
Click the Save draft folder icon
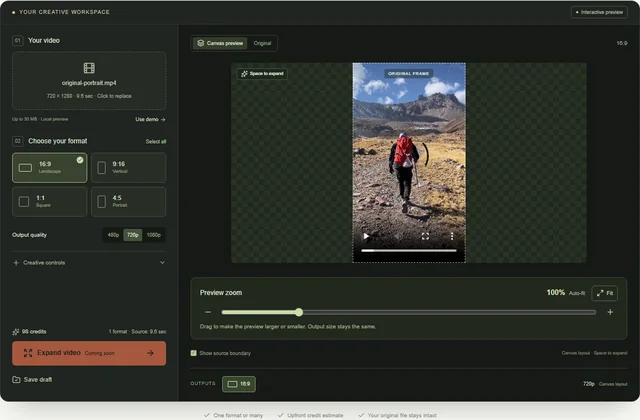(16, 380)
